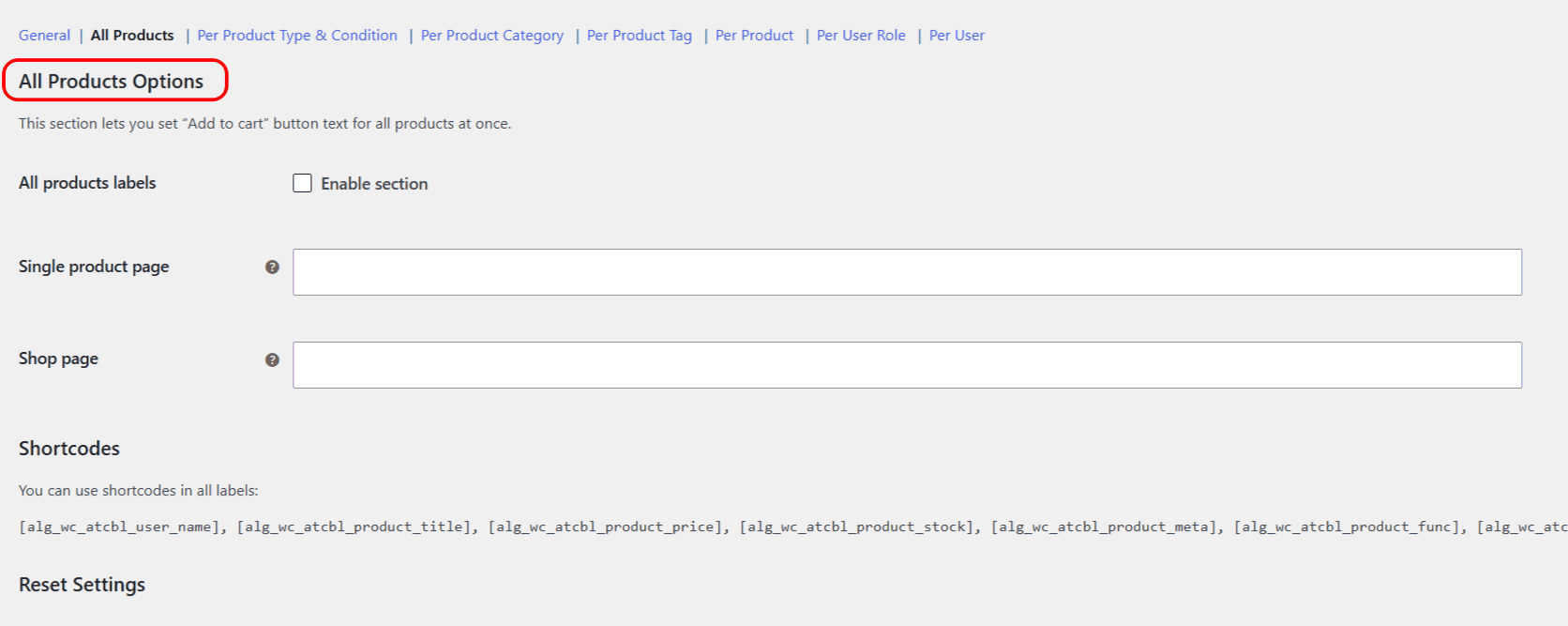Click the 'Single product page' label

[x=94, y=267]
